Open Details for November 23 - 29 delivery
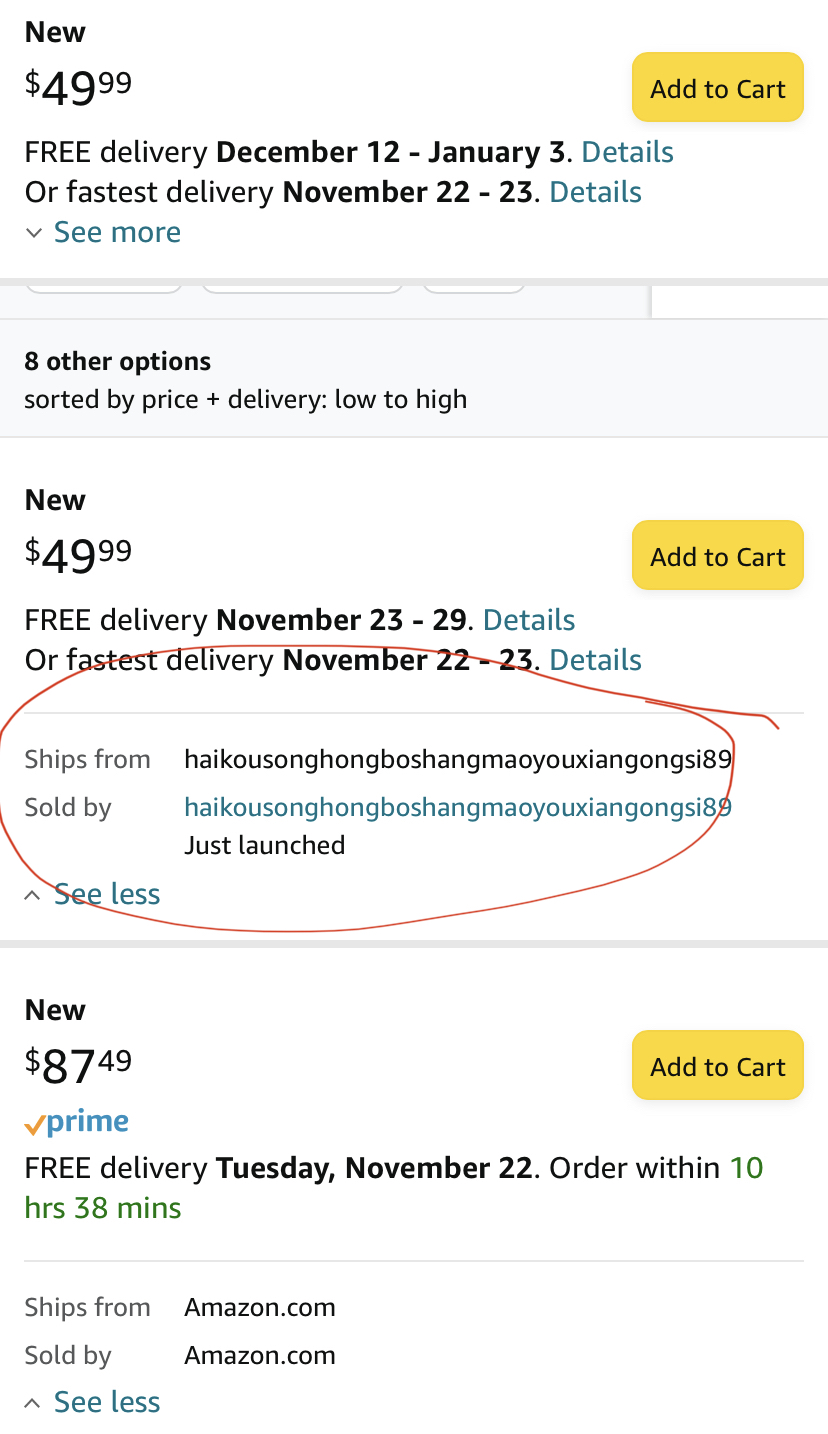 coord(529,620)
